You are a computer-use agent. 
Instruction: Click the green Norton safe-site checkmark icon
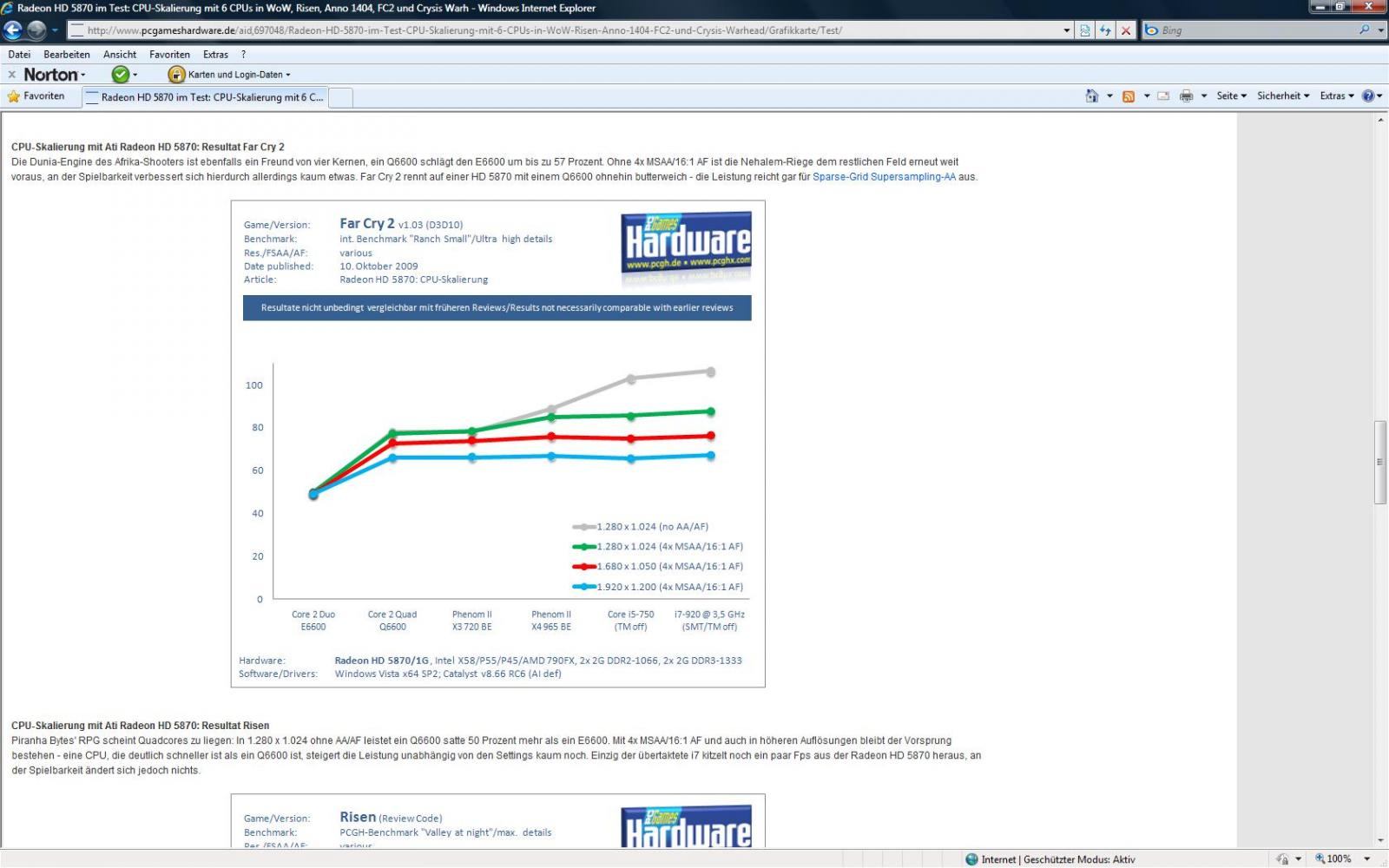click(121, 75)
